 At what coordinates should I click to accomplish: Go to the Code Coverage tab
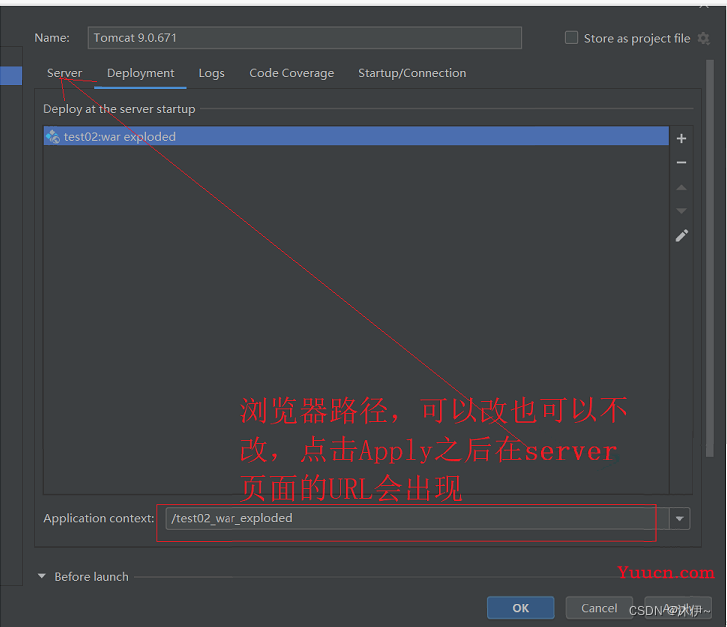[292, 73]
